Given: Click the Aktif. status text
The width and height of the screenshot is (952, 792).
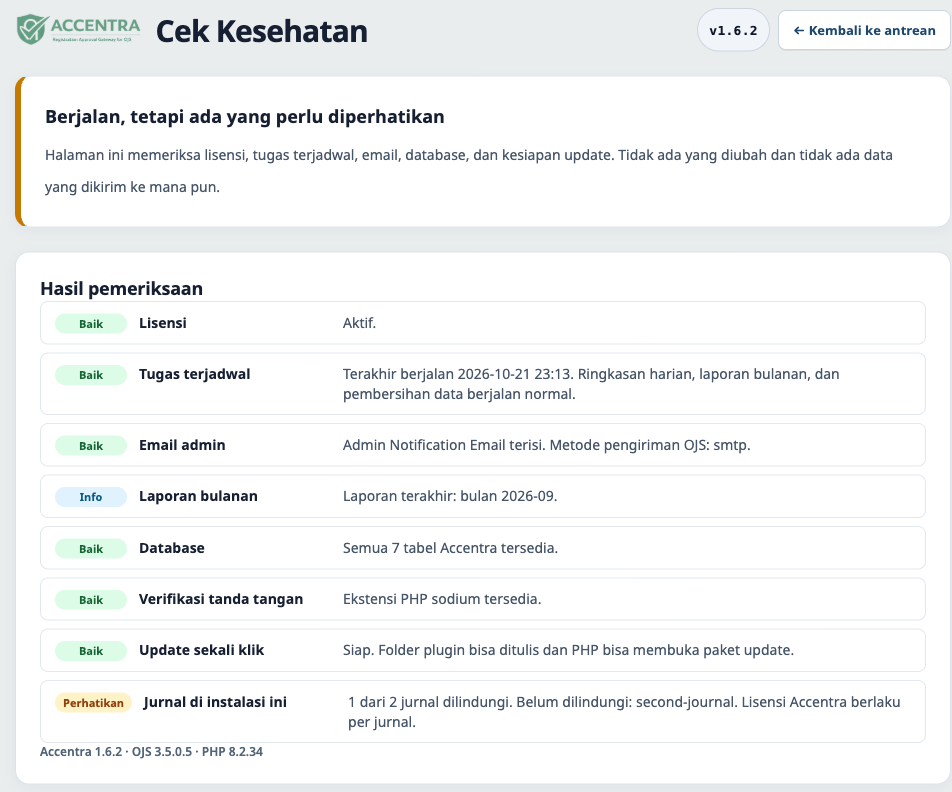Looking at the screenshot, I should (359, 323).
